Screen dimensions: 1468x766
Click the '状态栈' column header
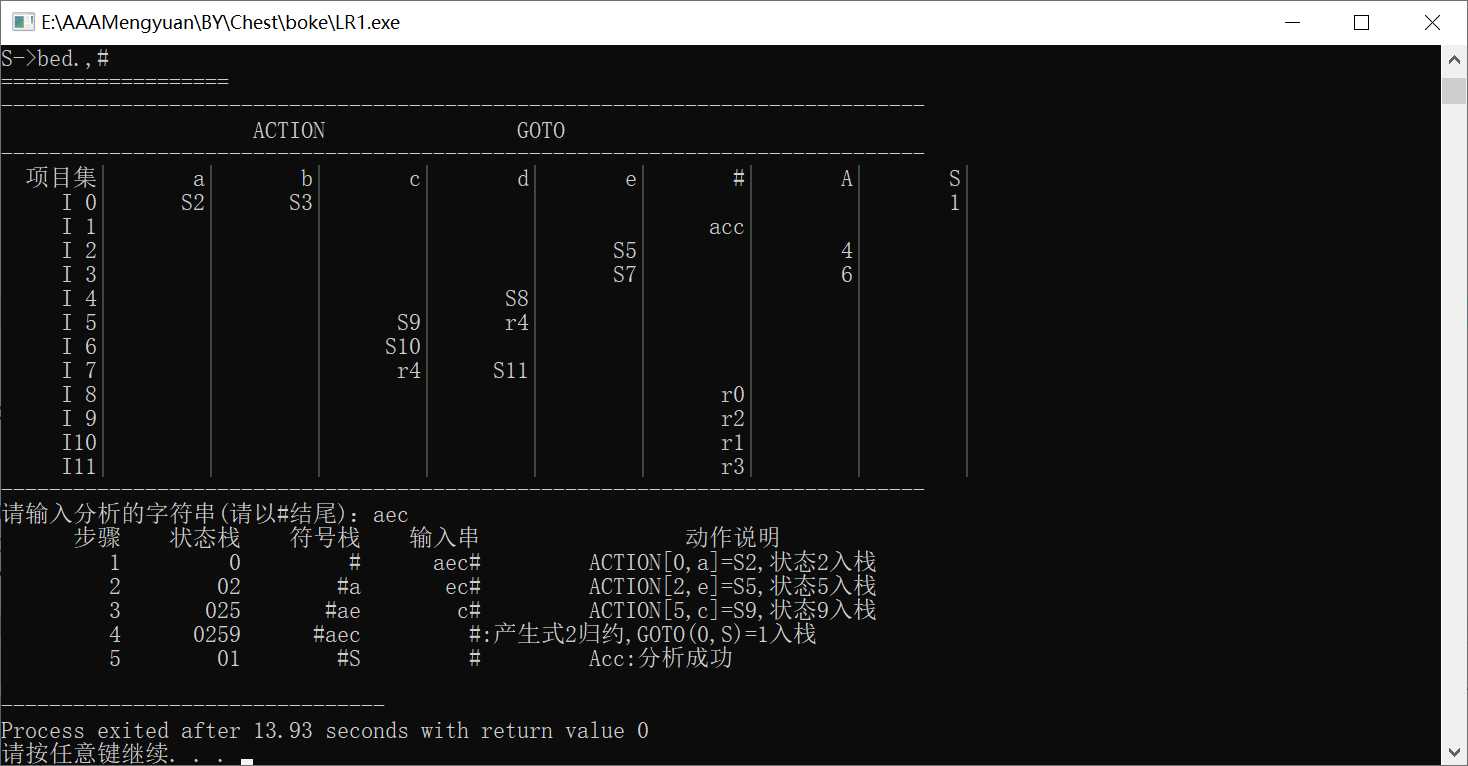205,539
